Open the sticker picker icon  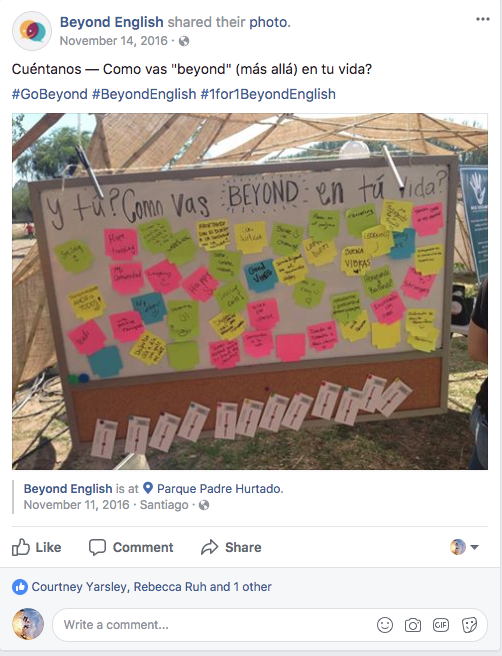469,625
